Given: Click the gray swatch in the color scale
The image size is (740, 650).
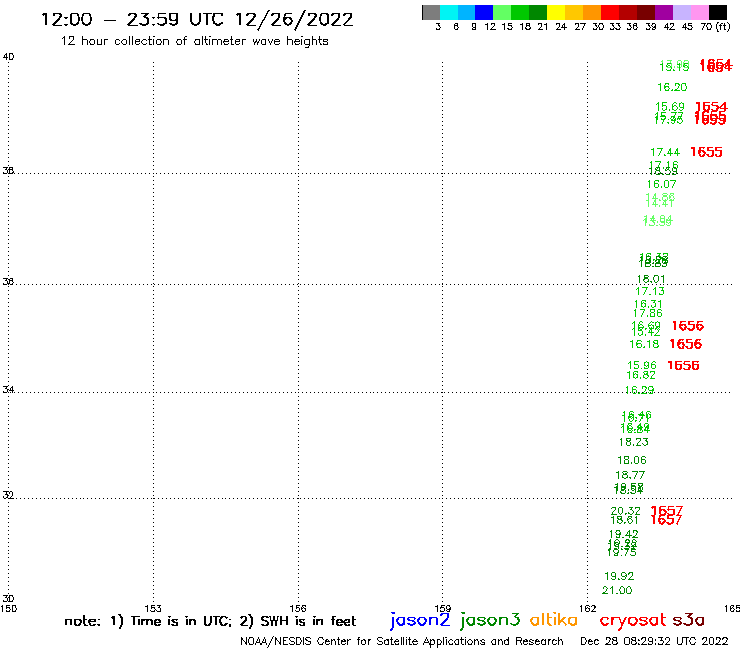Looking at the screenshot, I should point(431,12).
